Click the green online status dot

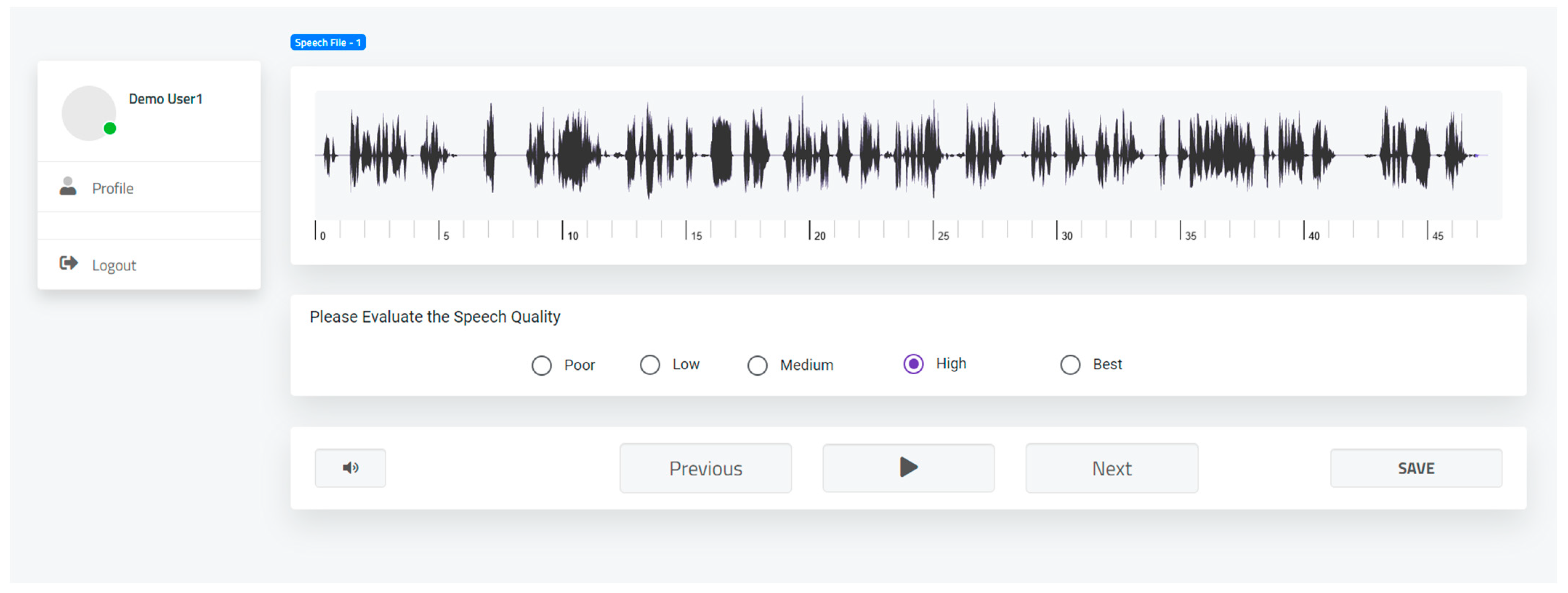tap(110, 129)
